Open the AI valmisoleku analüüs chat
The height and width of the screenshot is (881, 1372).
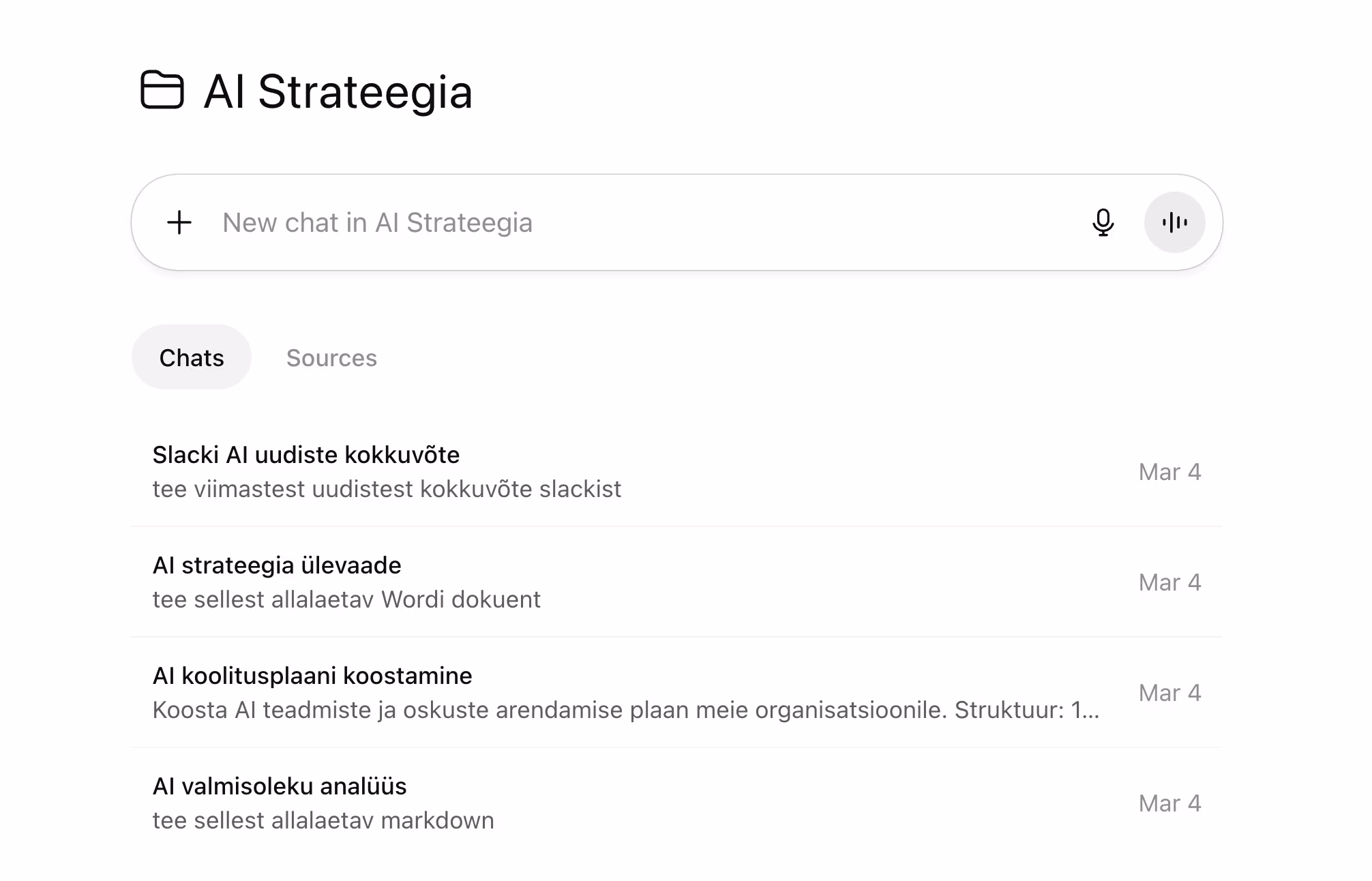(x=280, y=786)
